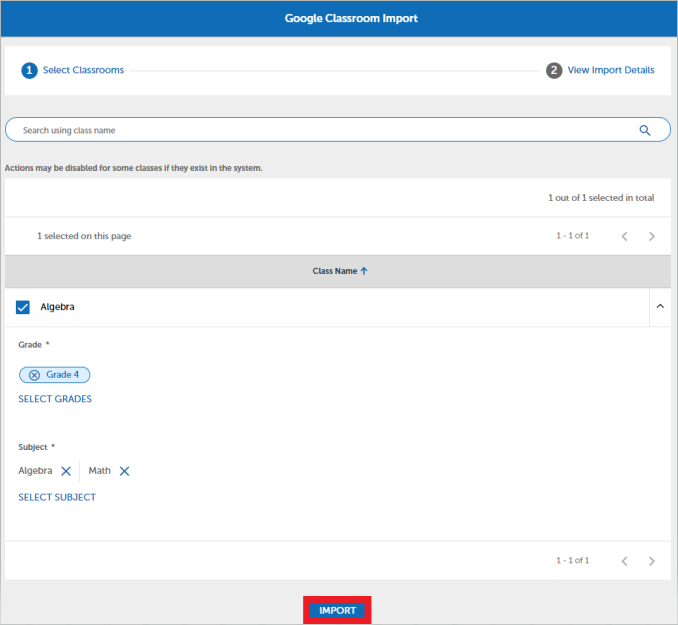Image resolution: width=678 pixels, height=625 pixels.
Task: Go to the previous page in the bottom pager
Action: click(624, 561)
